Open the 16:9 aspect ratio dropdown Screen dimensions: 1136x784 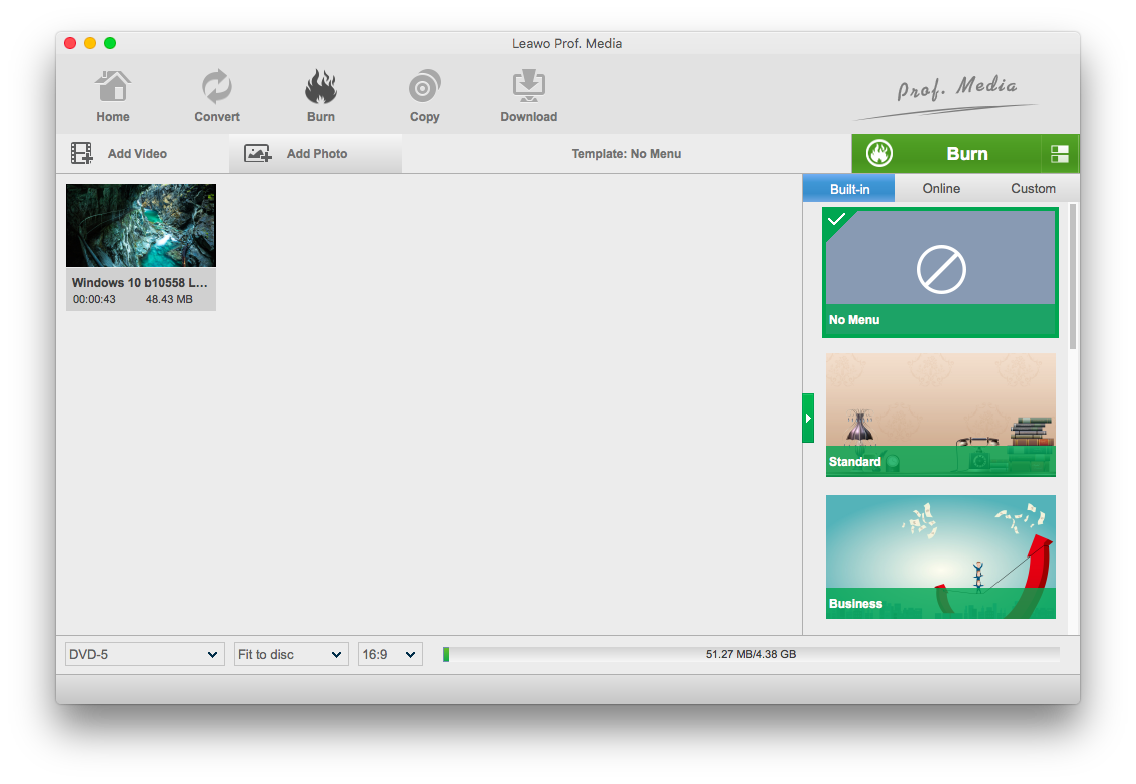click(x=390, y=654)
